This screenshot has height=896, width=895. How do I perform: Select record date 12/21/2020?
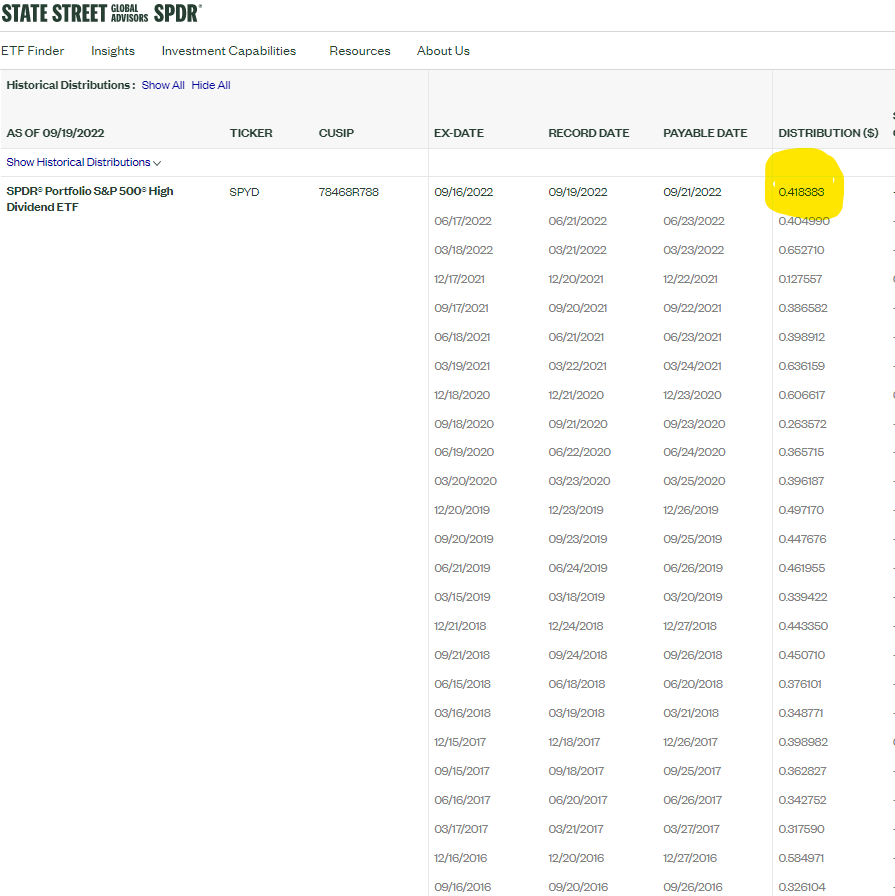576,395
